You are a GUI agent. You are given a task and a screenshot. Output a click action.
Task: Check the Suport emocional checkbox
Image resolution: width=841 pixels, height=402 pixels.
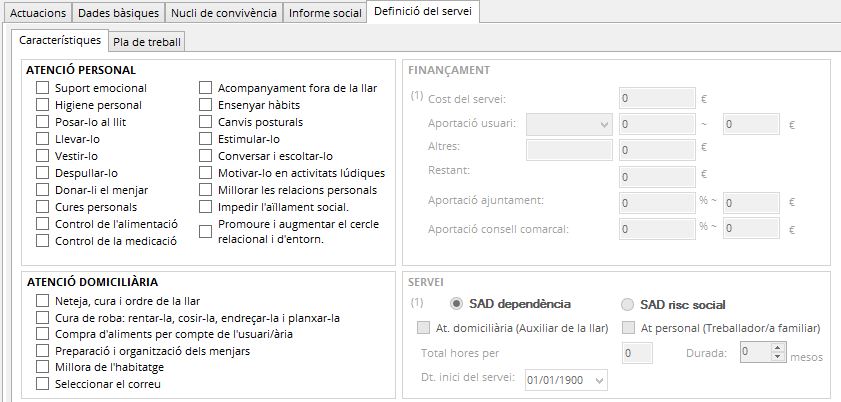(x=42, y=88)
